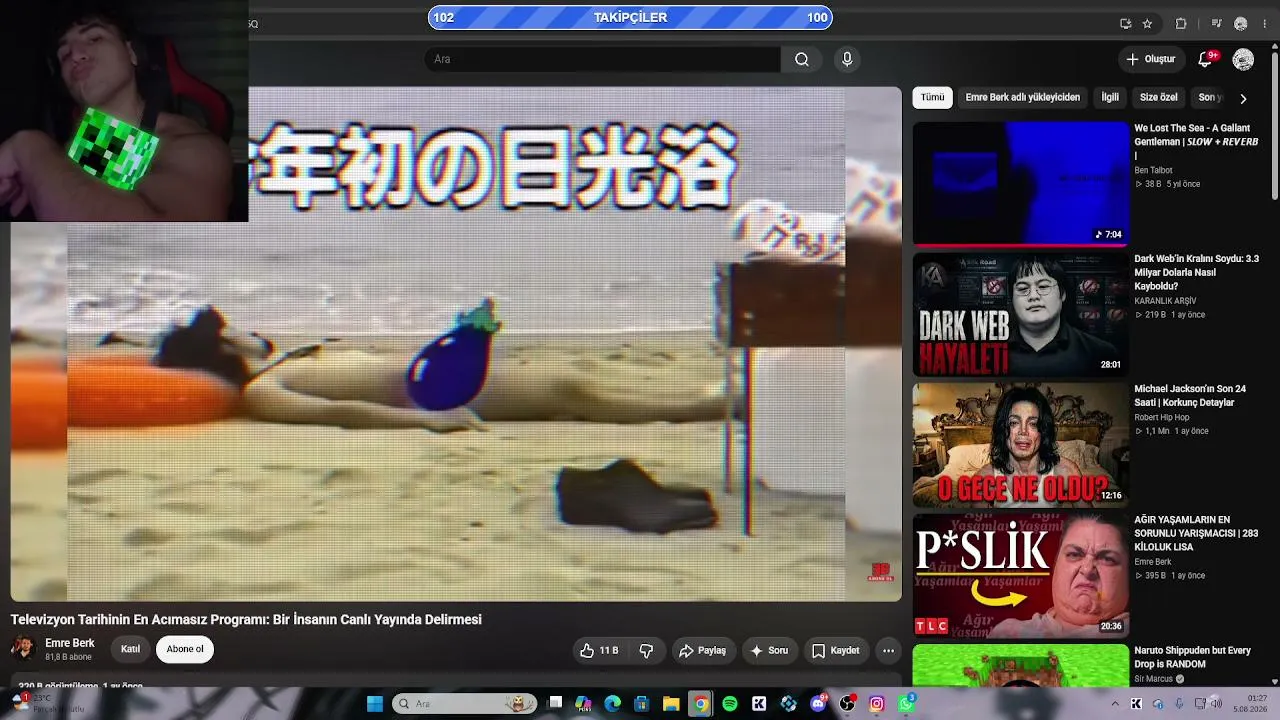The width and height of the screenshot is (1280, 720).
Task: Click the TAKİPÇİLER follower goal bar
Action: (x=630, y=18)
